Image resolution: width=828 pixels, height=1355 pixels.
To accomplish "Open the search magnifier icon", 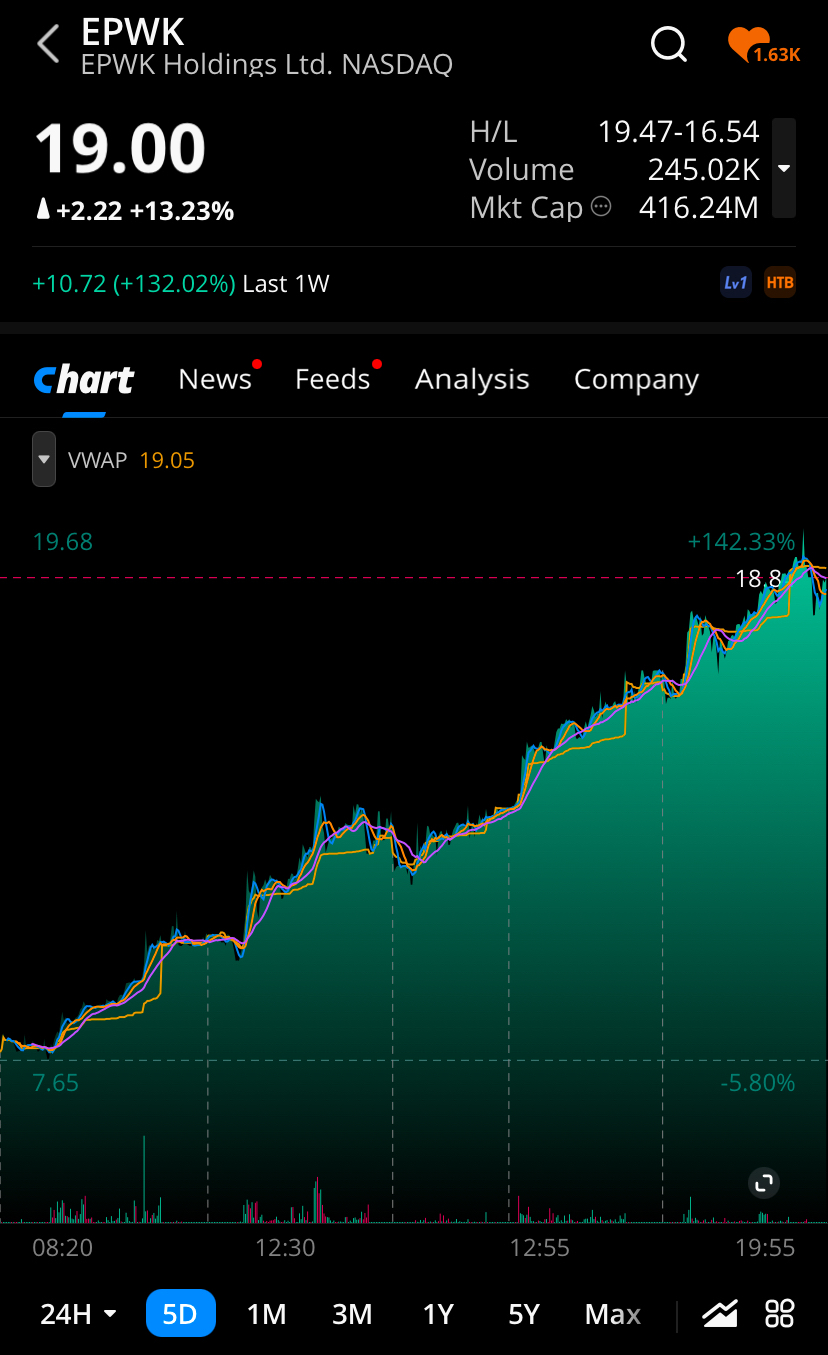I will (668, 43).
